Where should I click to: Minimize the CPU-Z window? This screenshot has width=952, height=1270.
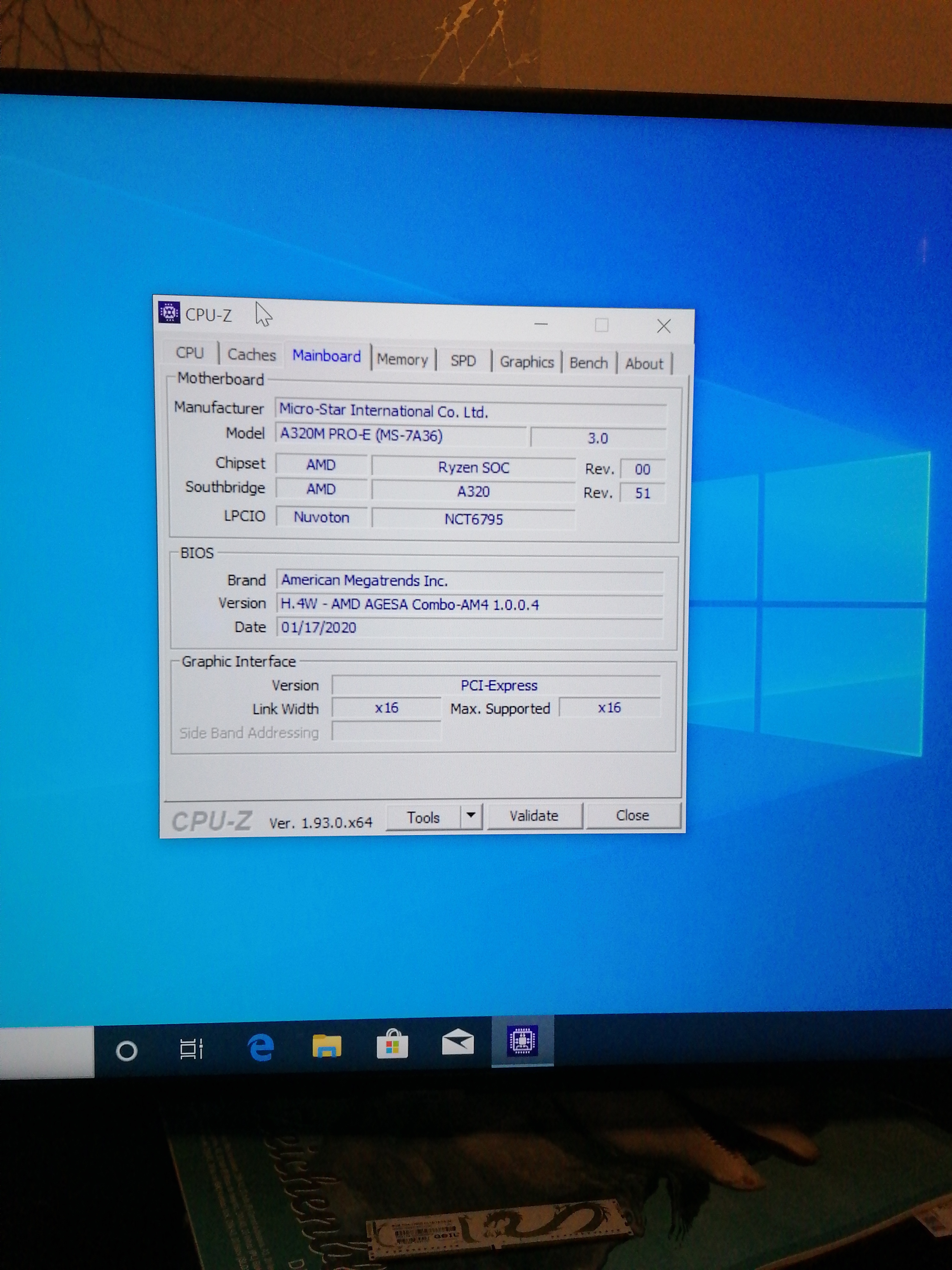point(540,324)
